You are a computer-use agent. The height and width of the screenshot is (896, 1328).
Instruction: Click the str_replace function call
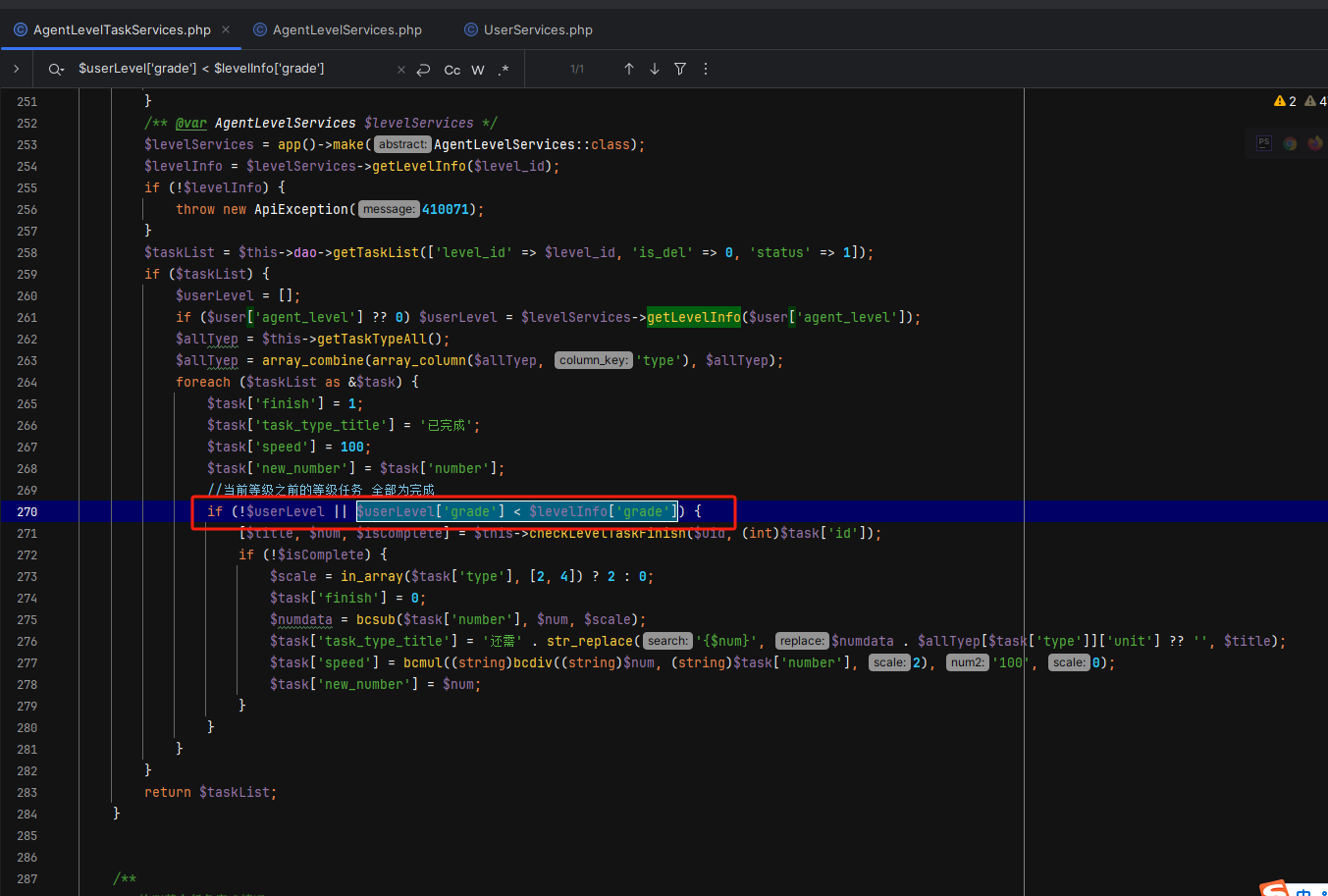(x=590, y=641)
